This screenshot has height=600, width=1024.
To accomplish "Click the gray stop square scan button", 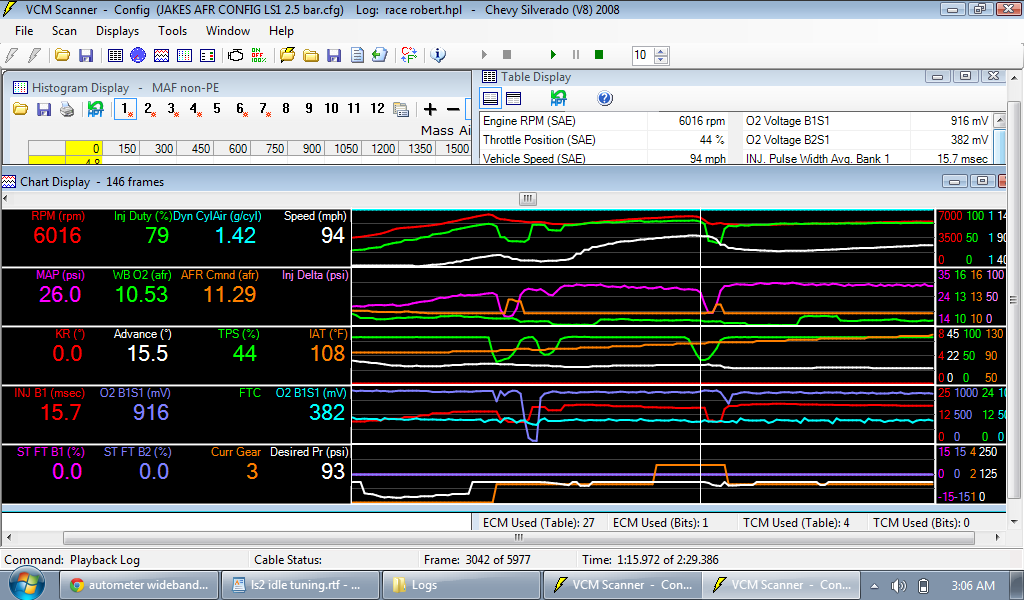I will (507, 55).
